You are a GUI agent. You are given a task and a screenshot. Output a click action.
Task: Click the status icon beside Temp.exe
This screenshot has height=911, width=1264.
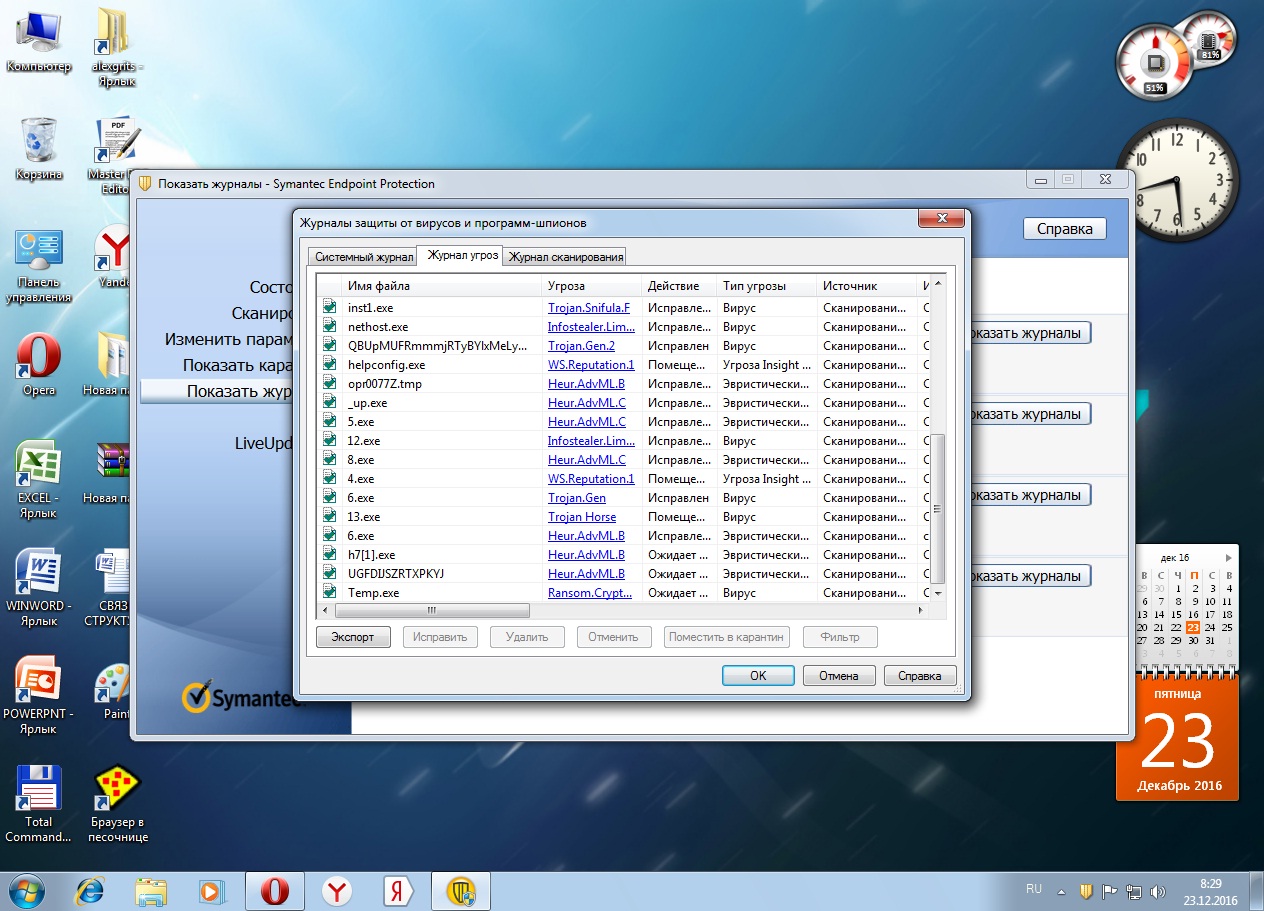(x=329, y=593)
